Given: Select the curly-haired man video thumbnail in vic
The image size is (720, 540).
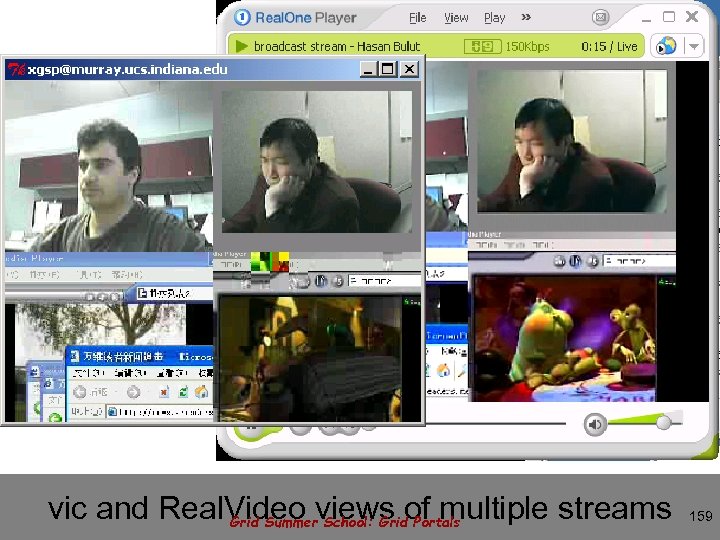Looking at the screenshot, I should pos(108,167).
